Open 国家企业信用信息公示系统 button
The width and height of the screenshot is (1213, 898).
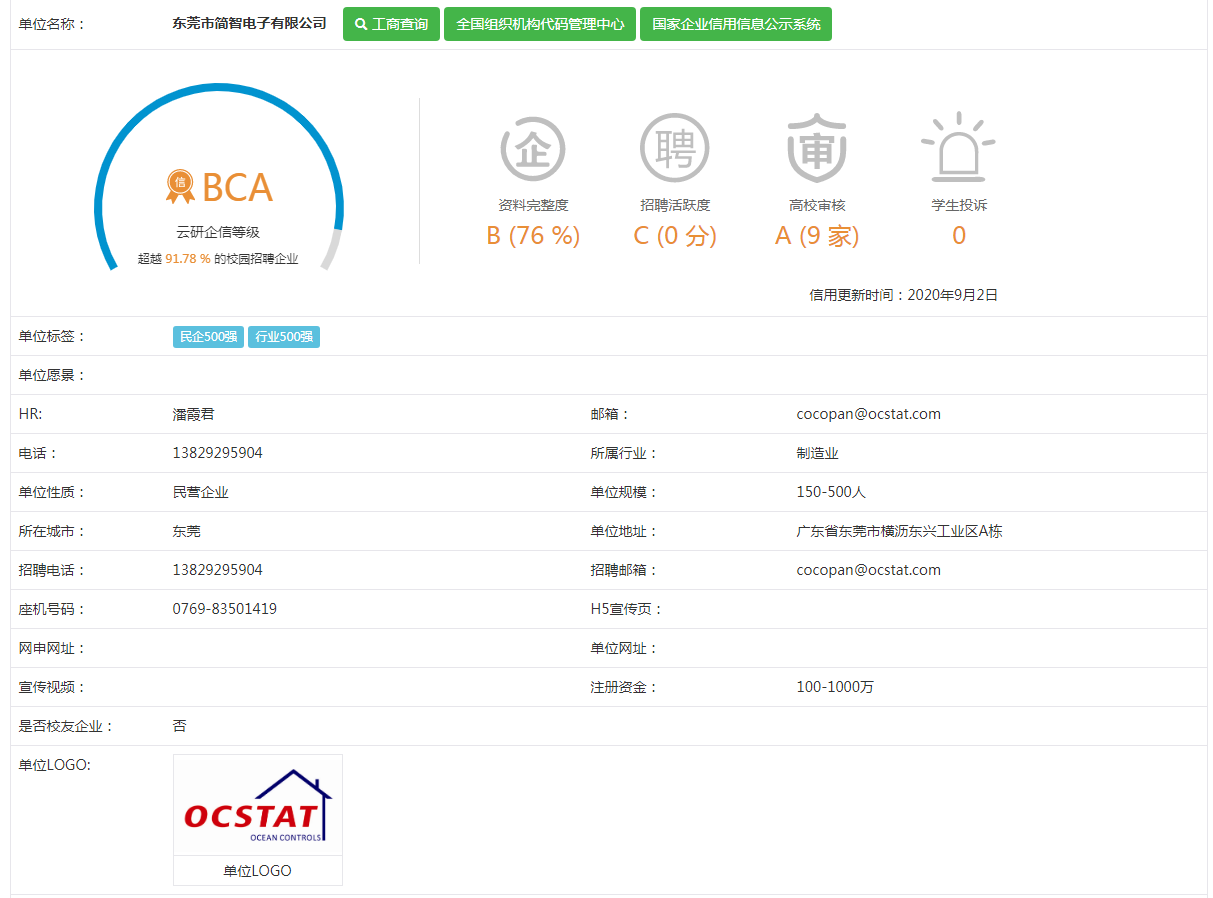click(x=736, y=24)
